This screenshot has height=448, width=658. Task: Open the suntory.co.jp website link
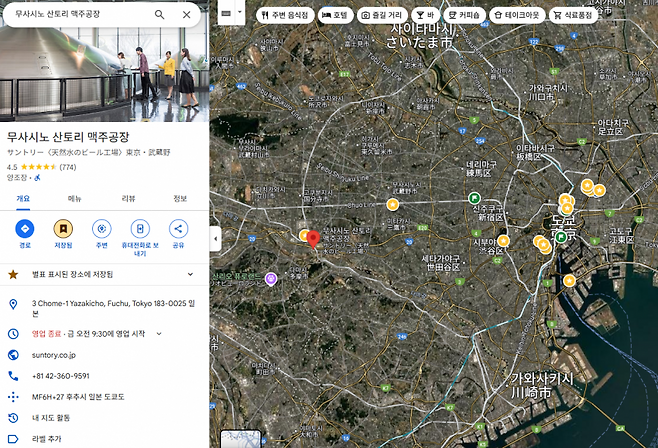[54, 354]
